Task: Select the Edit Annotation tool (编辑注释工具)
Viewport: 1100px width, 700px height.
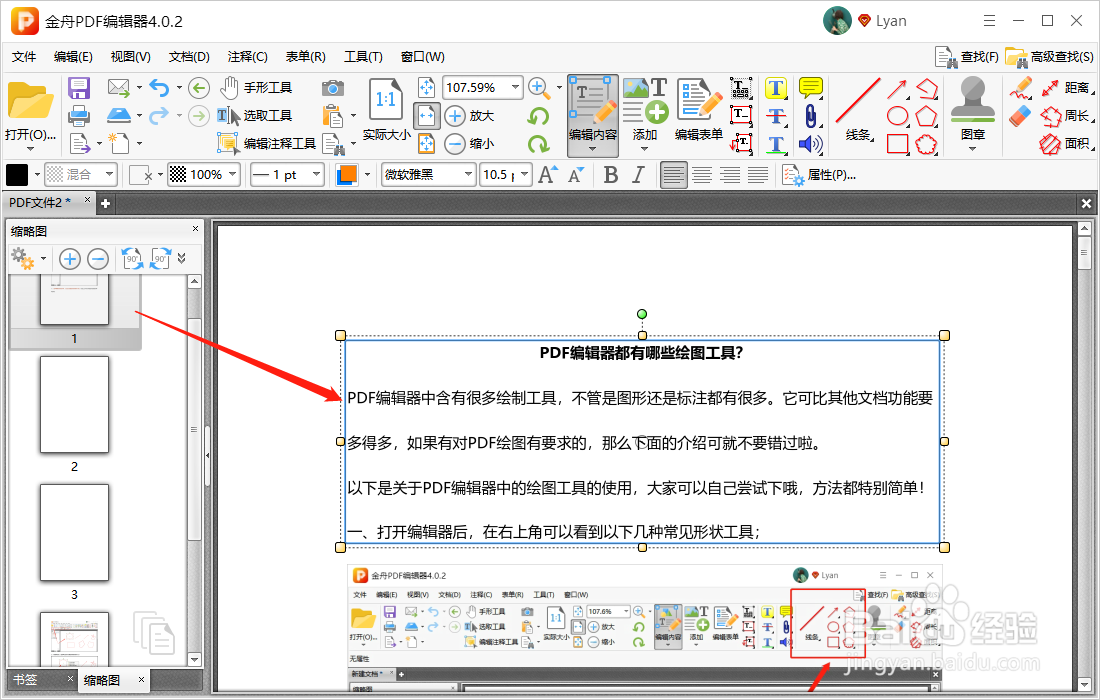Action: 266,143
